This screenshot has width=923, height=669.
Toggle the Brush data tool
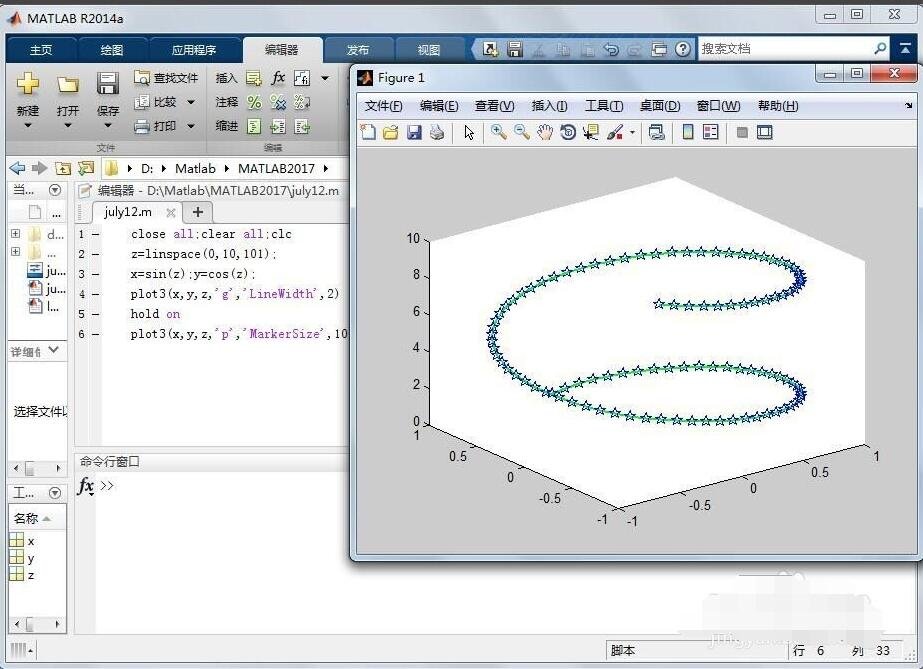click(x=615, y=132)
